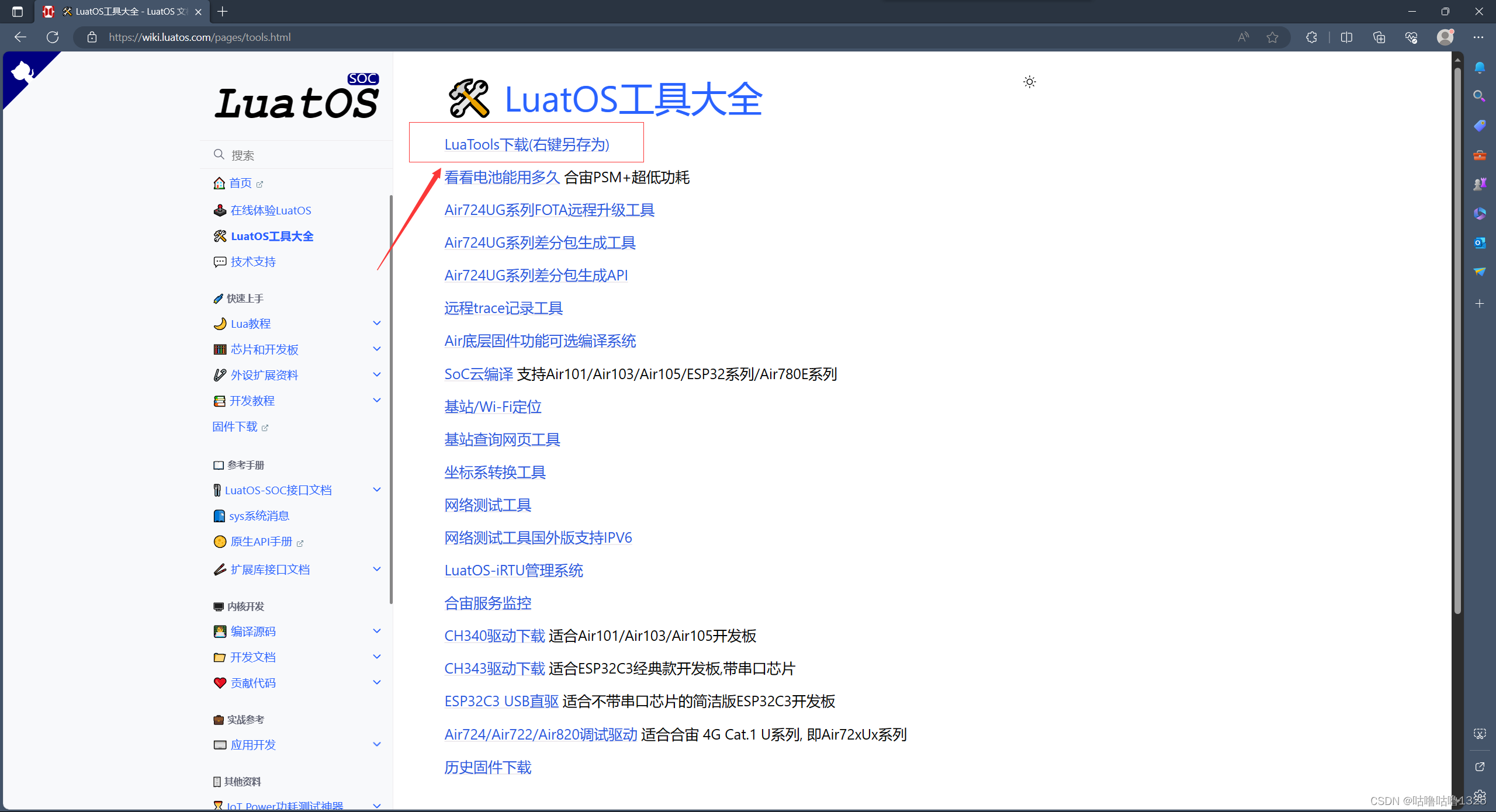1496x812 pixels.
Task: Expand LuatOS-SOC接口文档 section
Action: [376, 490]
